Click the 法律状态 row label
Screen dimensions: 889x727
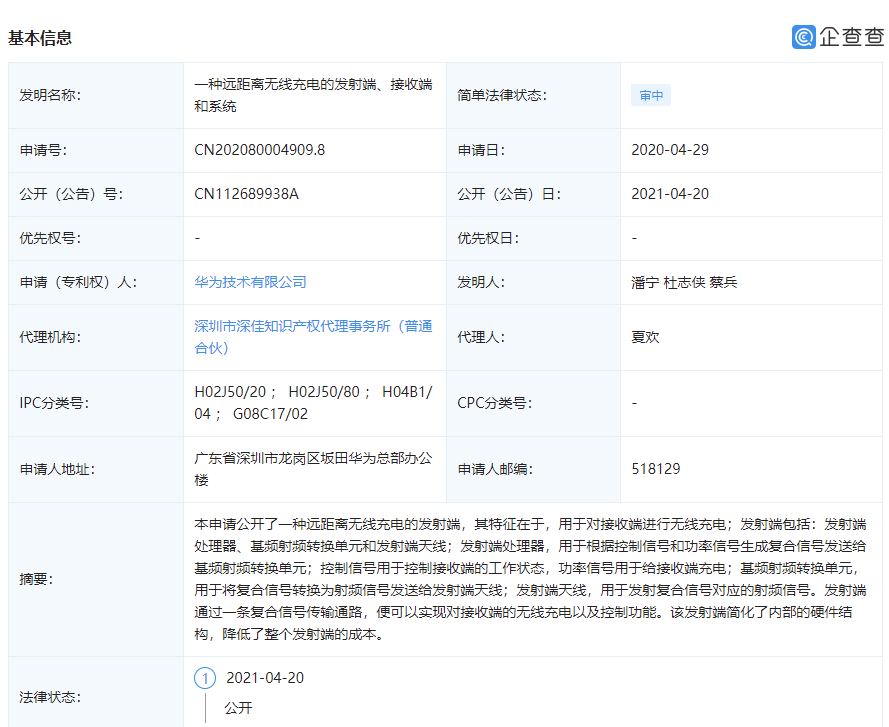[50, 696]
